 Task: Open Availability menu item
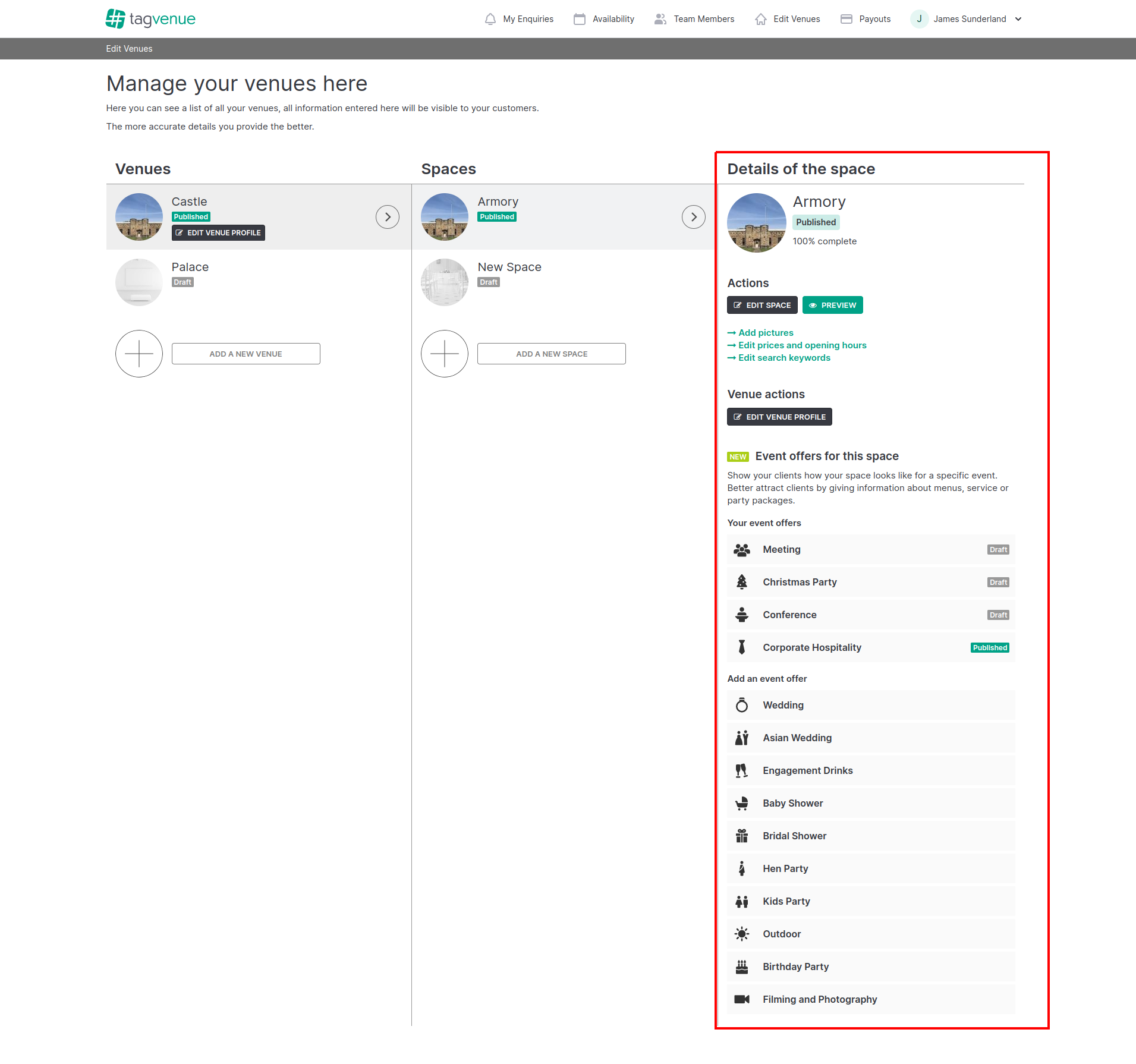pos(604,19)
